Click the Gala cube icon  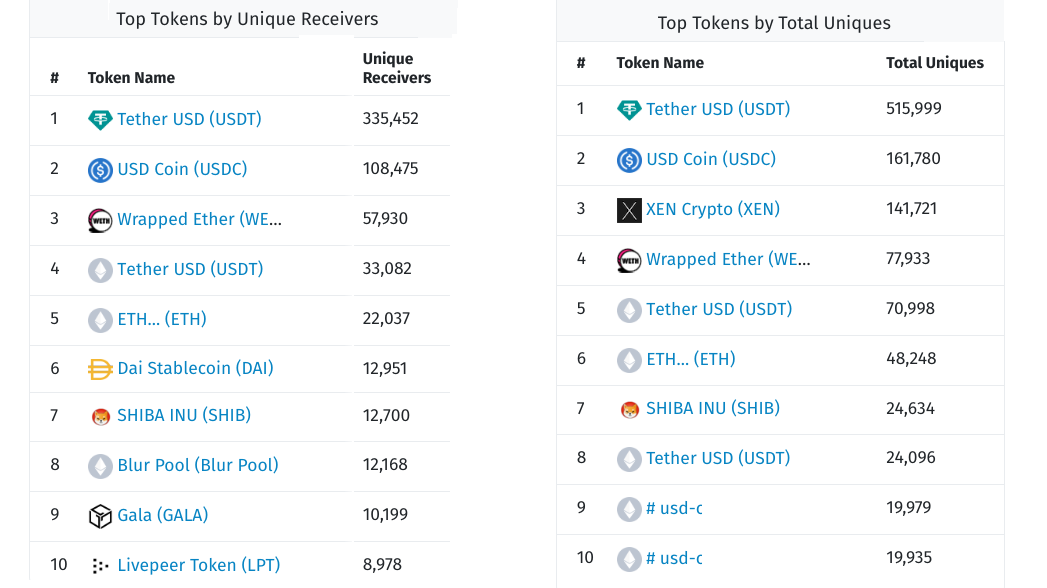coord(100,516)
